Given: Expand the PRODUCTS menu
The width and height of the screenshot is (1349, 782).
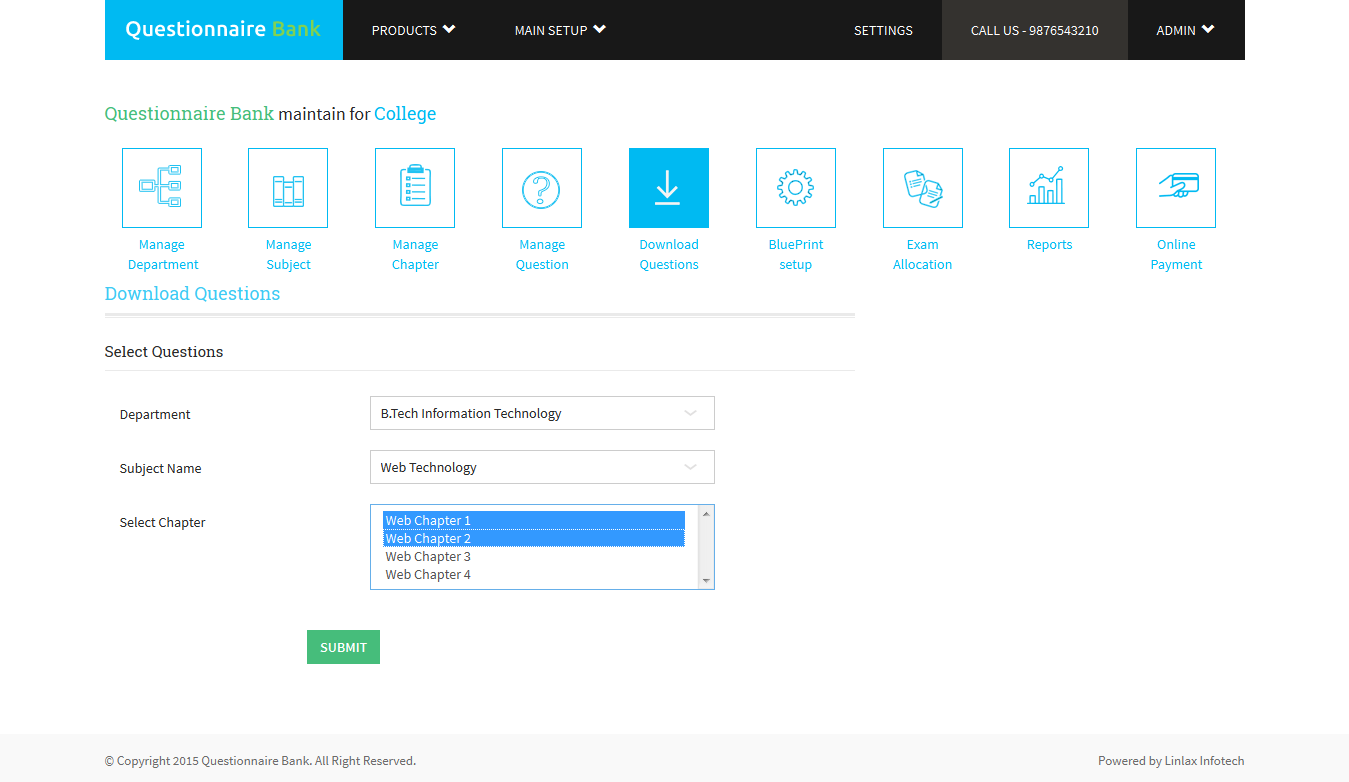Looking at the screenshot, I should 413,30.
